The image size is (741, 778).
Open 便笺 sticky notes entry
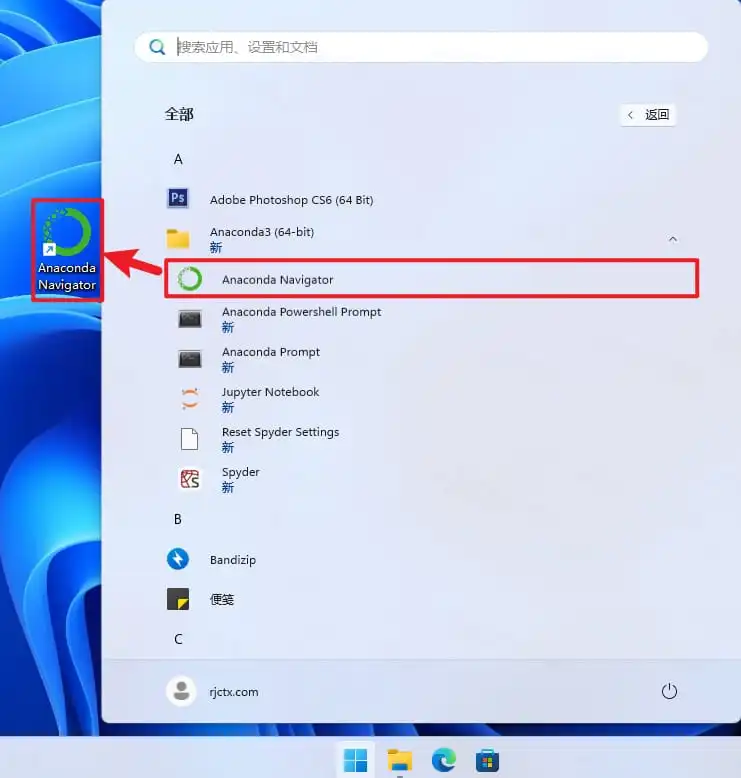pyautogui.click(x=221, y=599)
